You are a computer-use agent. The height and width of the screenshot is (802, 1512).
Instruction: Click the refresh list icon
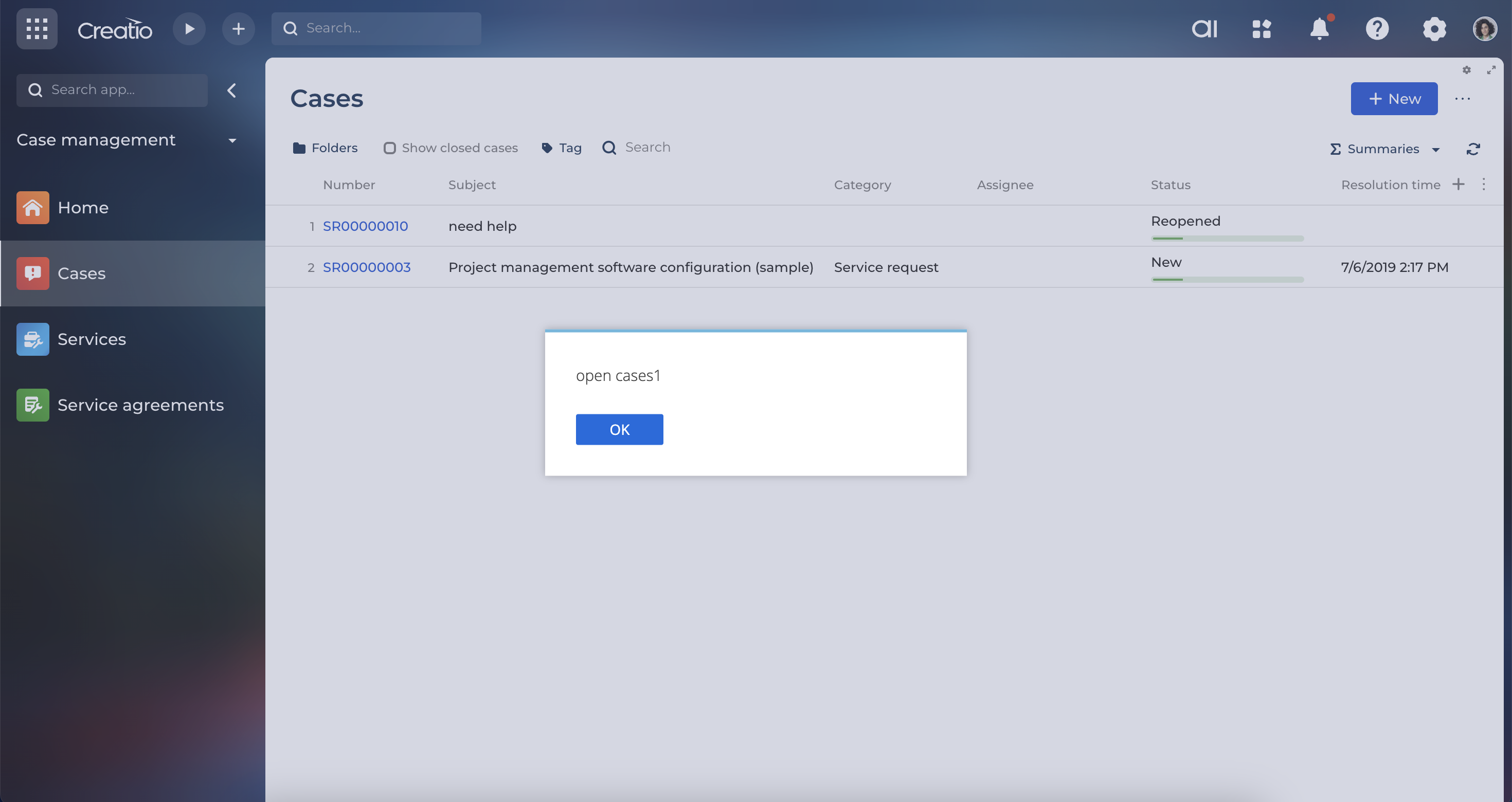(1473, 149)
